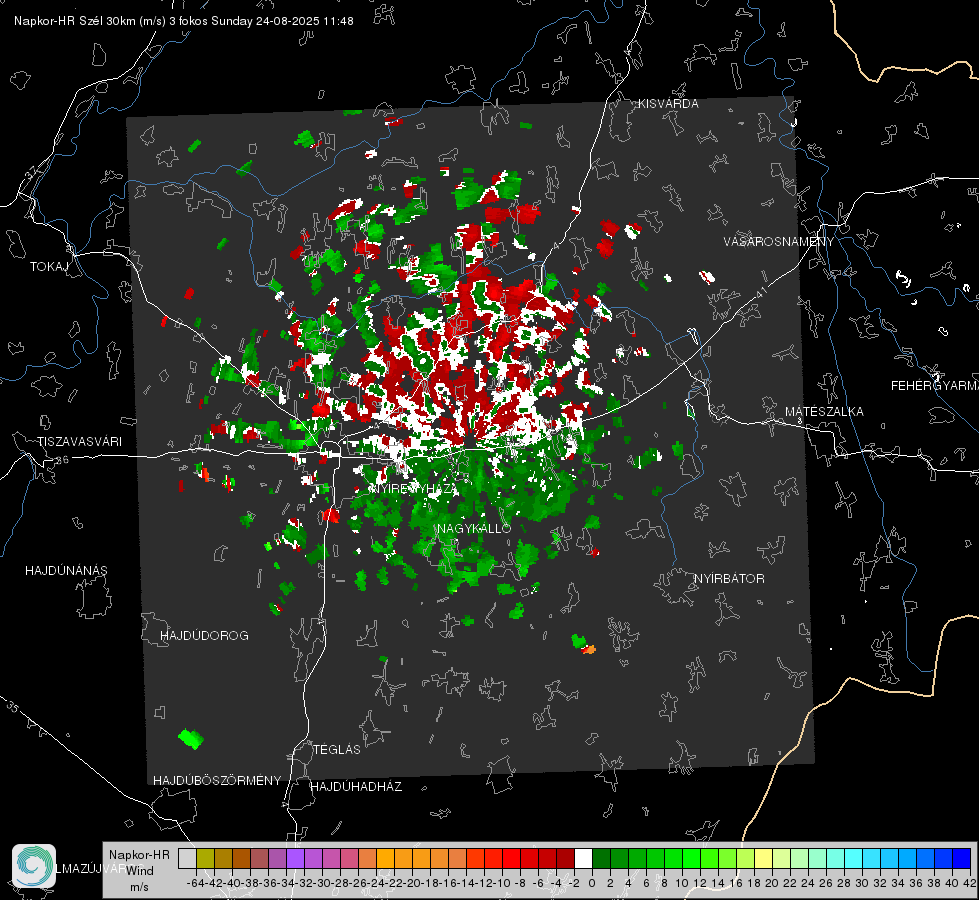Image resolution: width=979 pixels, height=900 pixels.
Task: Select the TÉGLÁS city label
Action: click(x=337, y=749)
